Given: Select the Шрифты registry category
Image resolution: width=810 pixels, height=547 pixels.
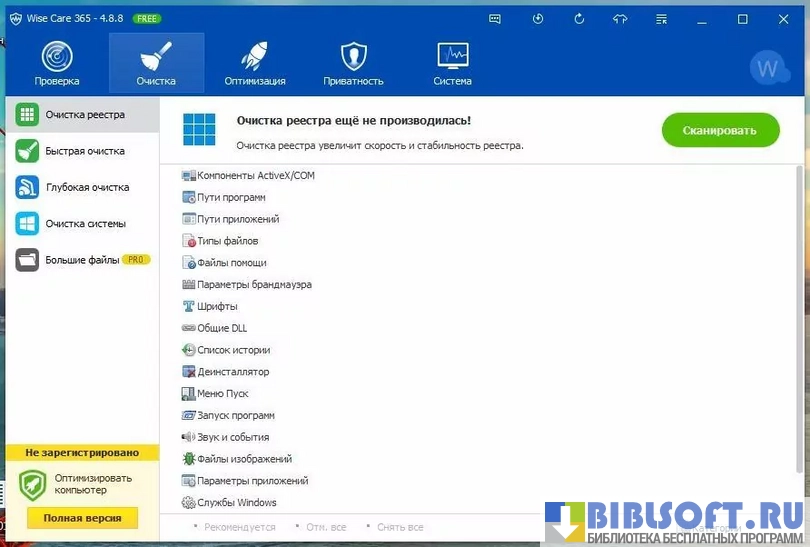Looking at the screenshot, I should pos(217,306).
